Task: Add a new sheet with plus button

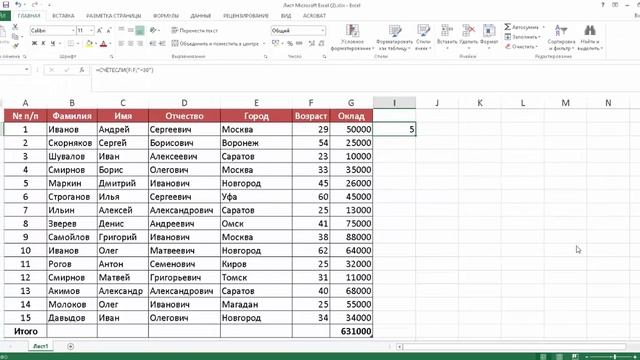Action: (70, 347)
